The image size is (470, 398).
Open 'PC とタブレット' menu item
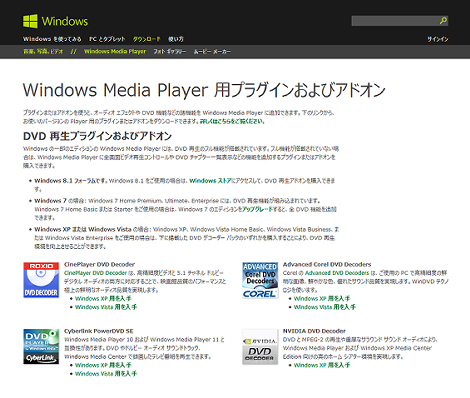[x=107, y=39]
